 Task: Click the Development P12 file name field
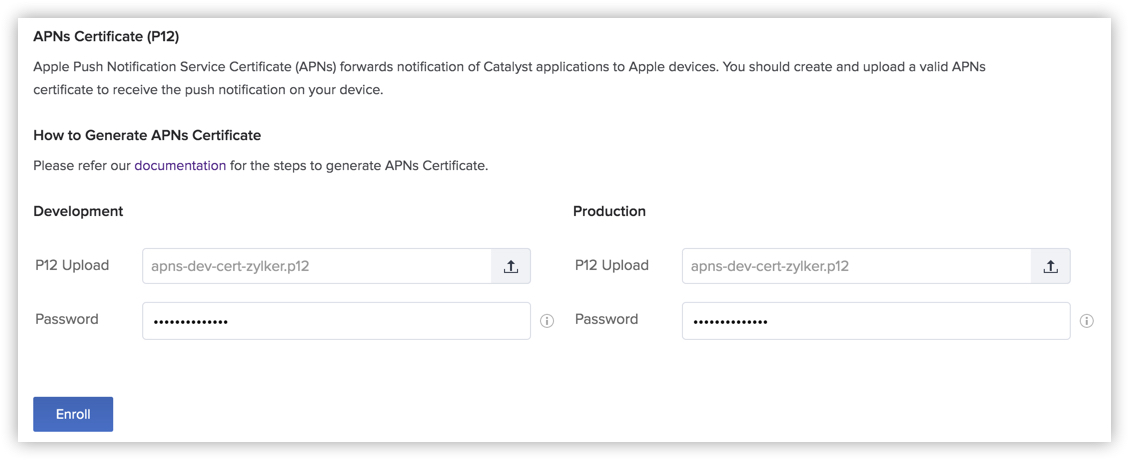tap(316, 266)
